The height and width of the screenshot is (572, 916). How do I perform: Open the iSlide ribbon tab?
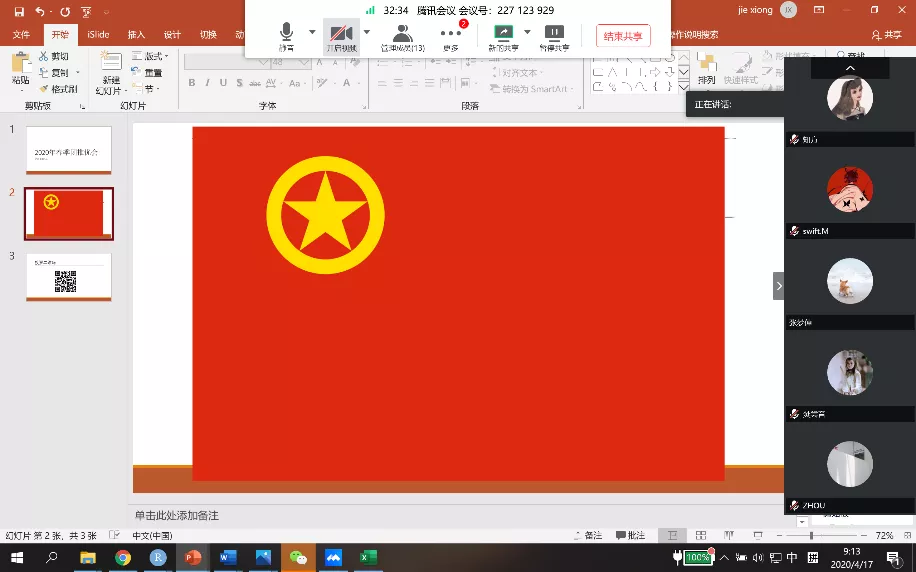click(x=98, y=34)
